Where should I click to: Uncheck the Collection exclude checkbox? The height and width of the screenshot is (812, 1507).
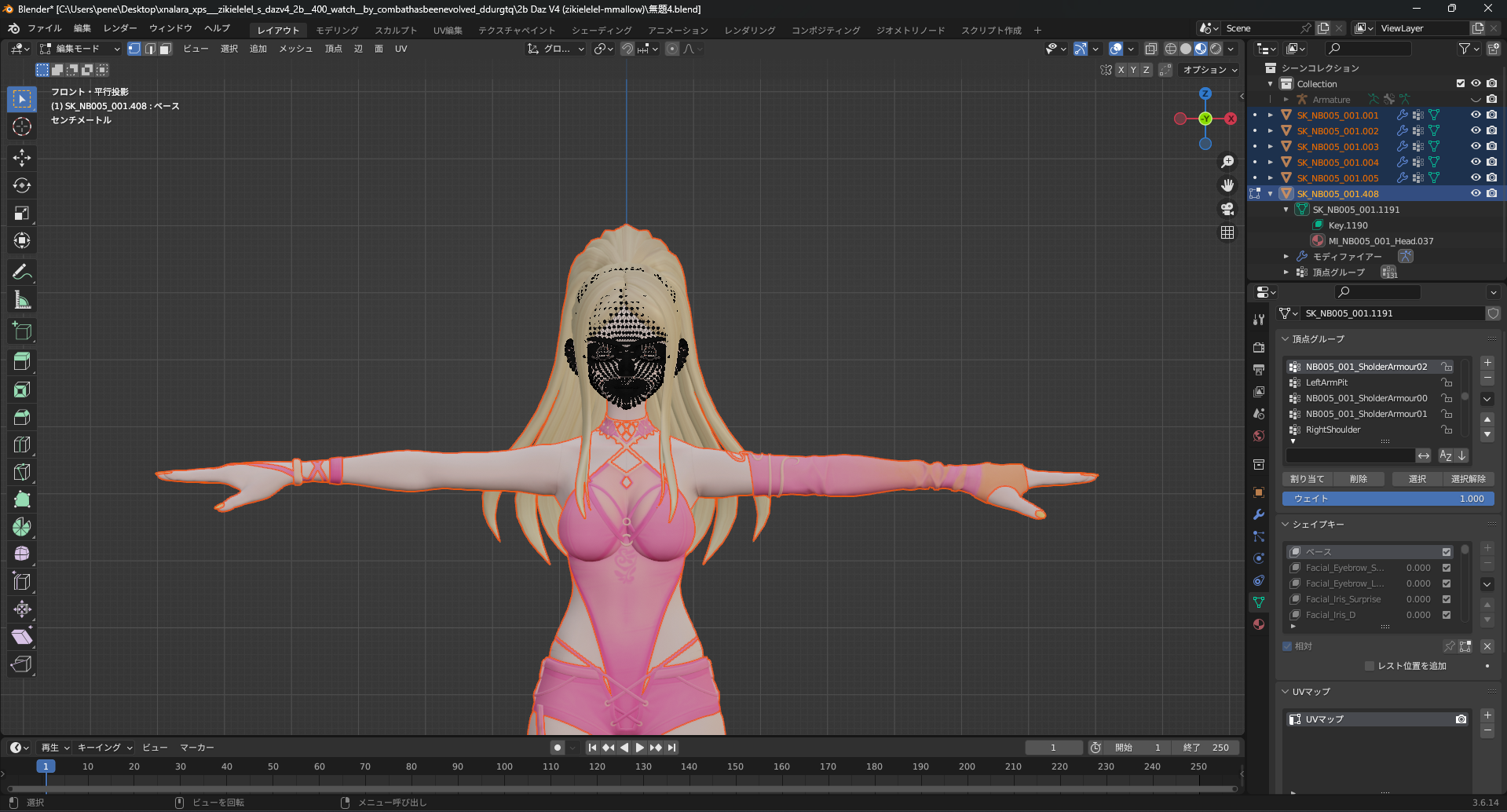[x=1460, y=83]
